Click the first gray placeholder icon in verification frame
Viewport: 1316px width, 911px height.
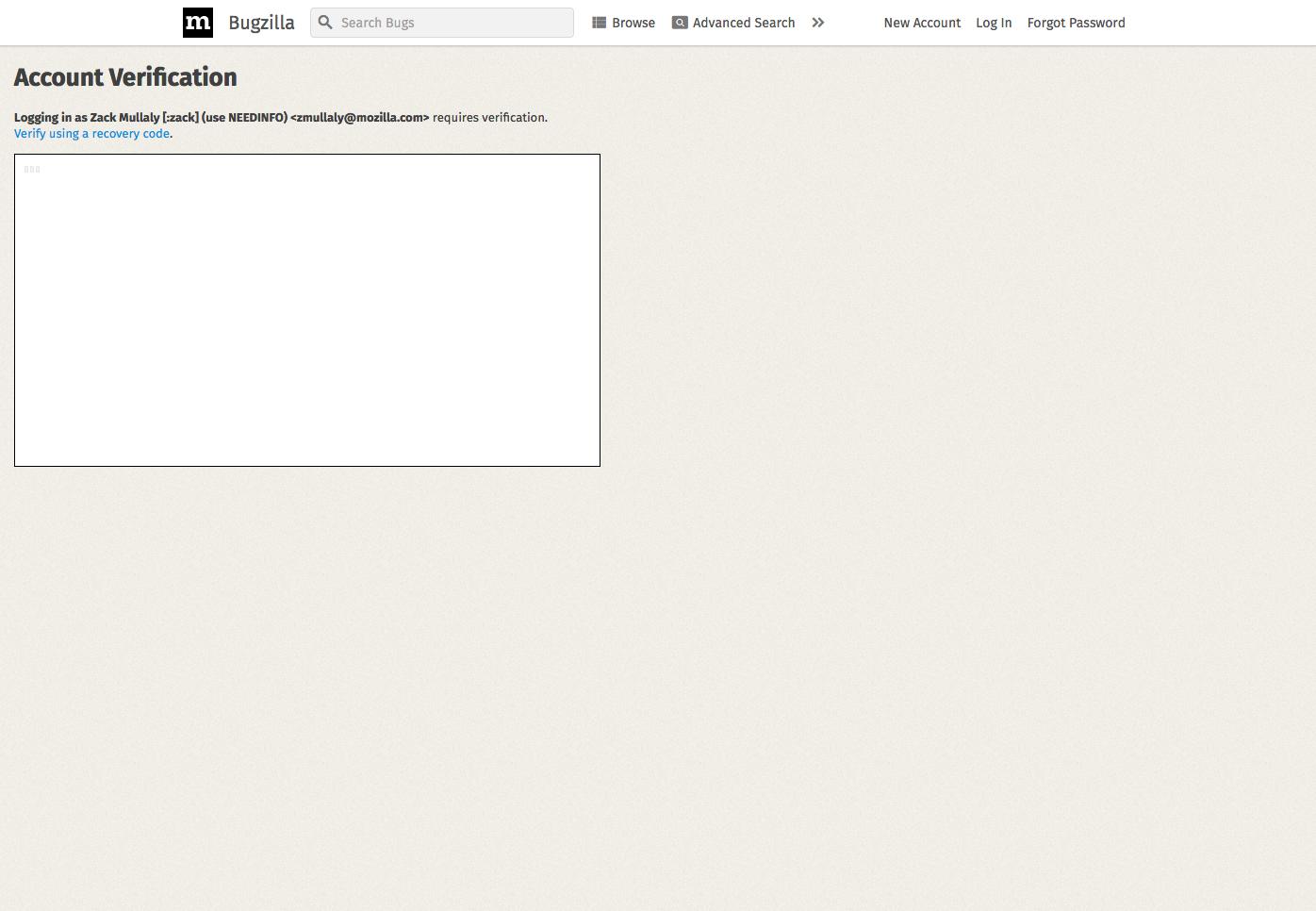25,169
